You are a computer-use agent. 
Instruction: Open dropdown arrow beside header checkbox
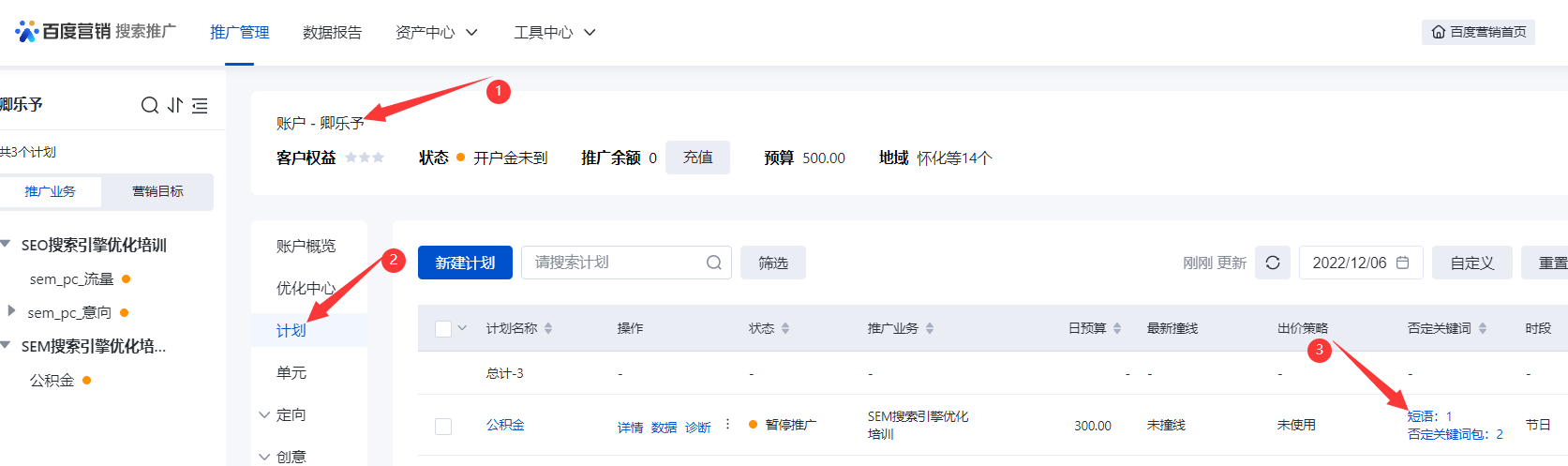(x=462, y=328)
